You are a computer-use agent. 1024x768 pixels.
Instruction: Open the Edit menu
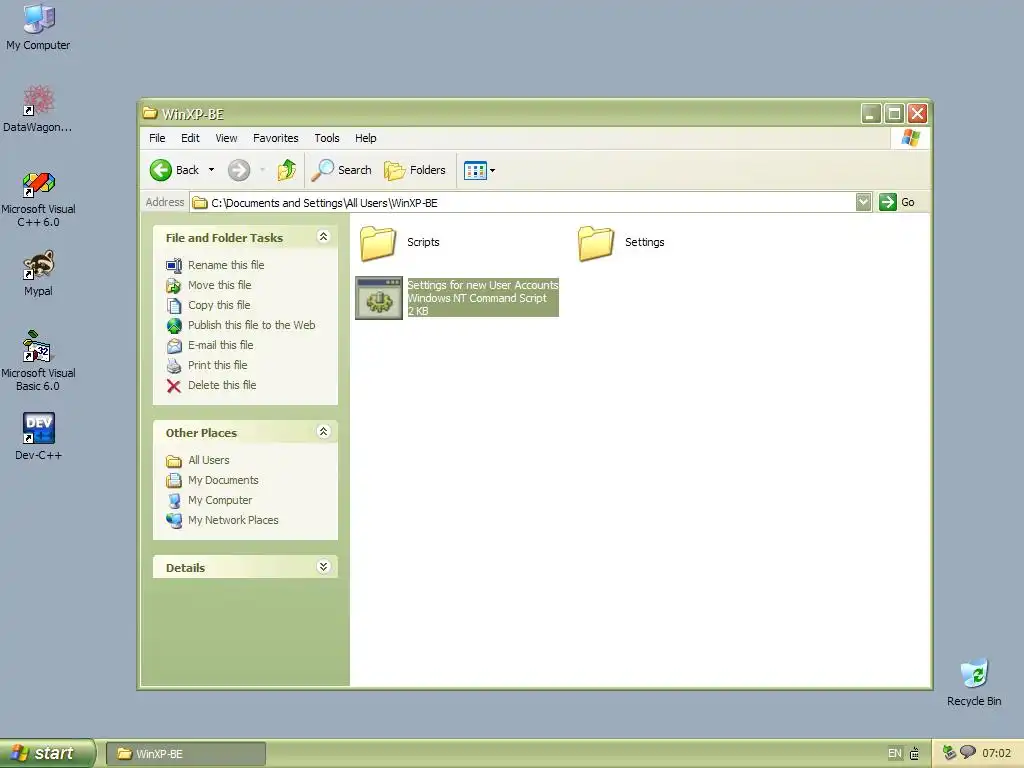tap(190, 138)
